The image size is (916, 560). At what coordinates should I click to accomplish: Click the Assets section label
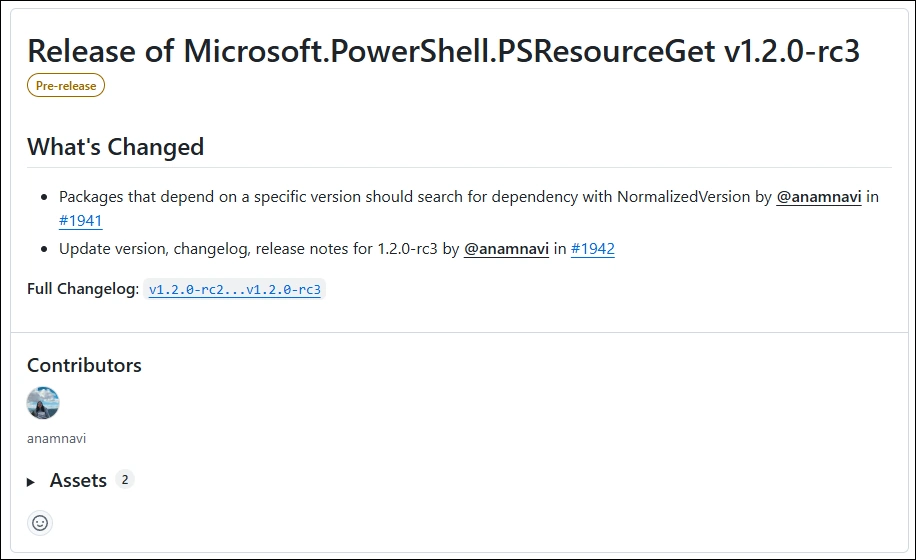pyautogui.click(x=78, y=481)
